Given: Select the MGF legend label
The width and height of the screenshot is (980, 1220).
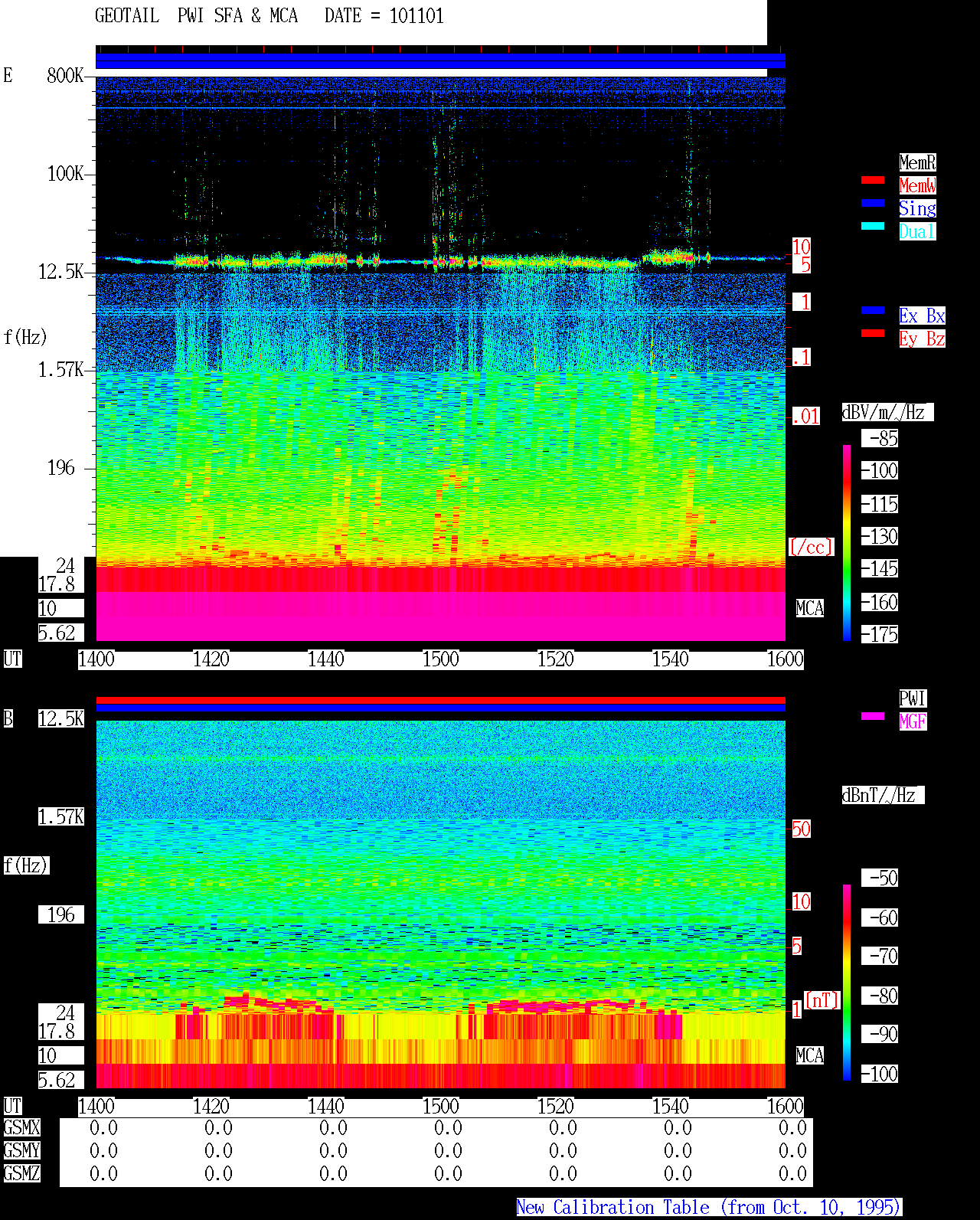Looking at the screenshot, I should [x=913, y=721].
